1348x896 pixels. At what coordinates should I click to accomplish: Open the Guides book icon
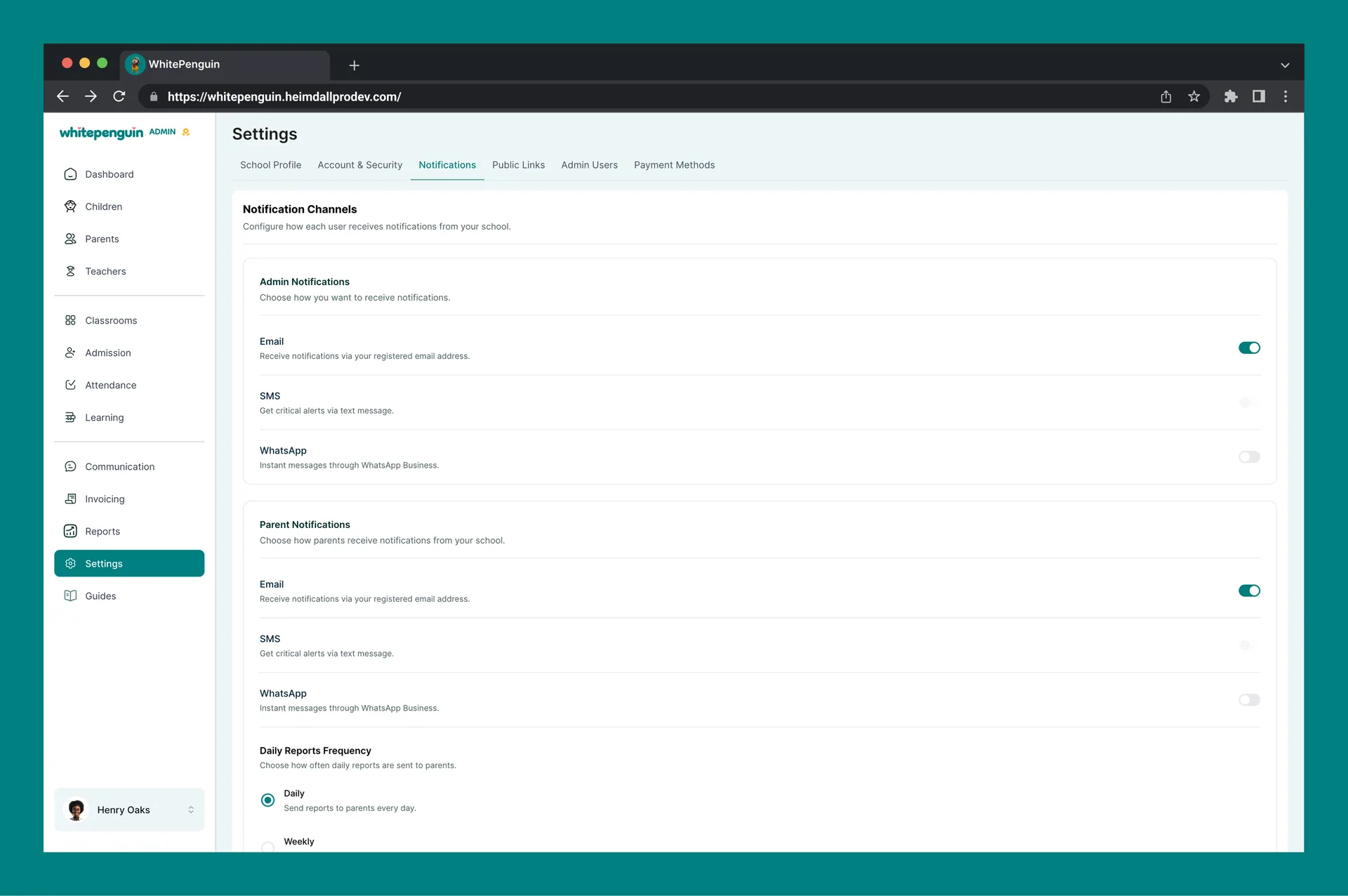[70, 595]
